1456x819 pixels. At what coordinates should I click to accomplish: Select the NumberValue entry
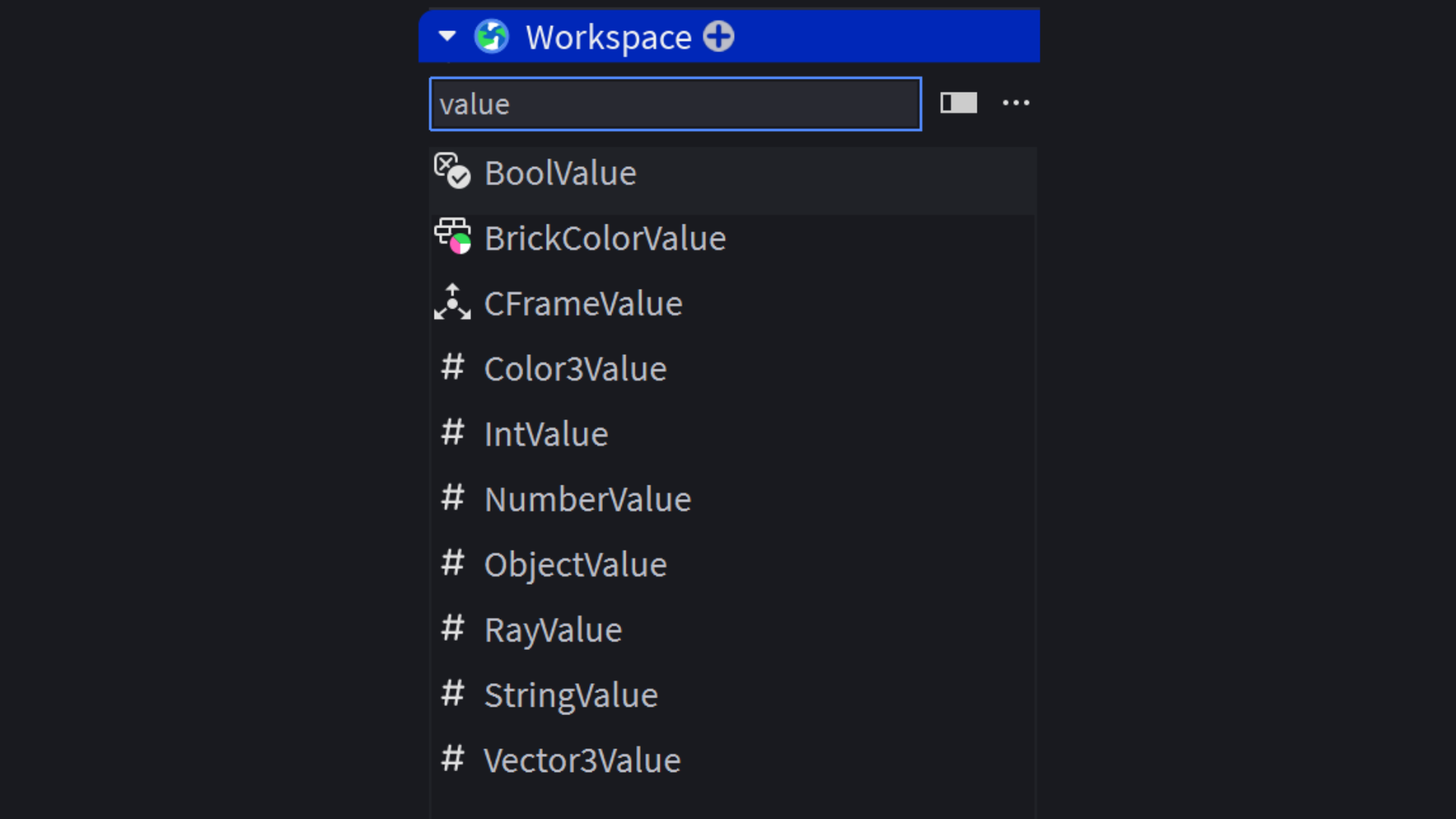point(587,499)
